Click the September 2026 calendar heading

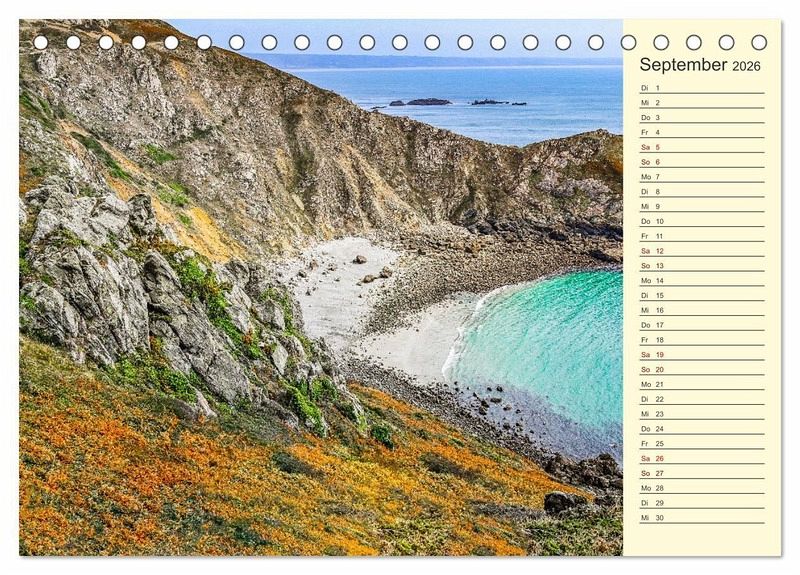point(700,65)
